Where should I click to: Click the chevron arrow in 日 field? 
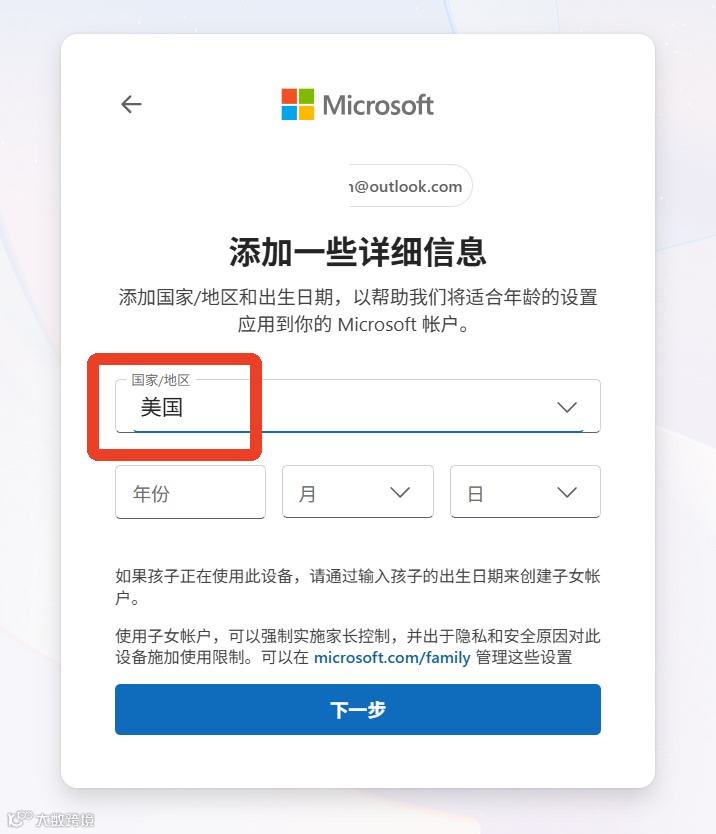click(x=567, y=493)
